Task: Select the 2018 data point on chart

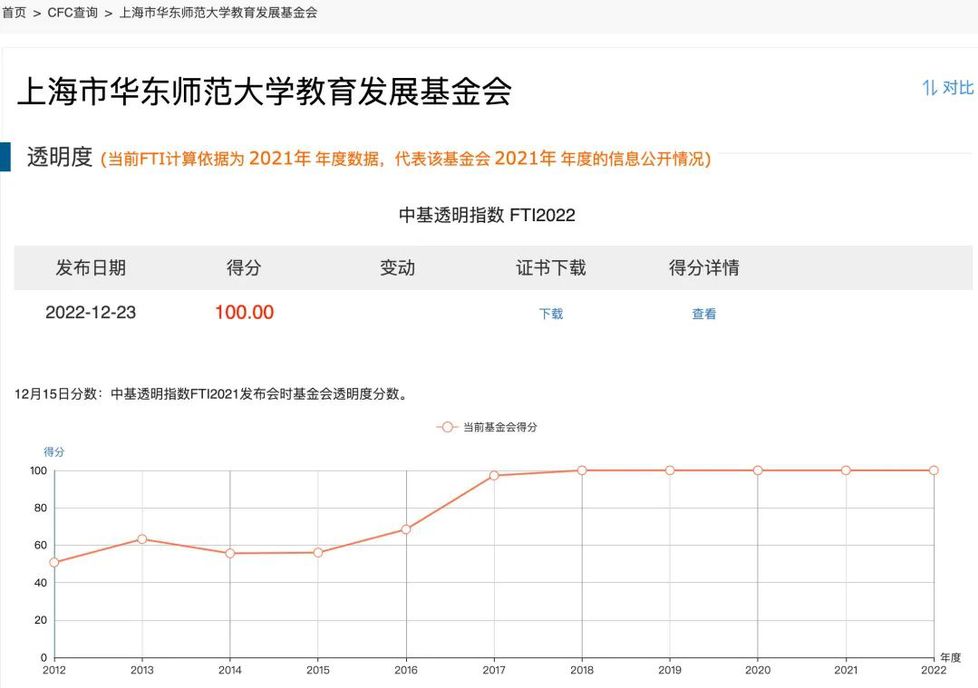Action: [x=582, y=470]
